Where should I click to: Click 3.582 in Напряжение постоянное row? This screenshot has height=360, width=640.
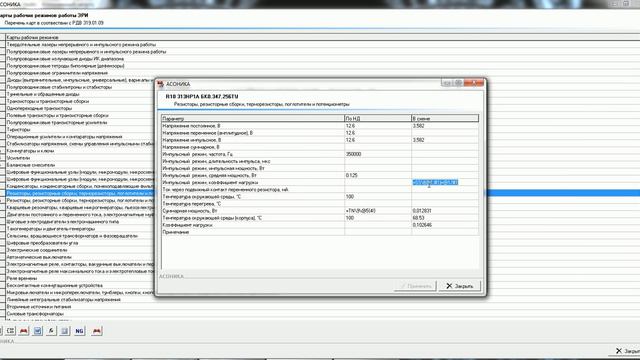pyautogui.click(x=418, y=126)
